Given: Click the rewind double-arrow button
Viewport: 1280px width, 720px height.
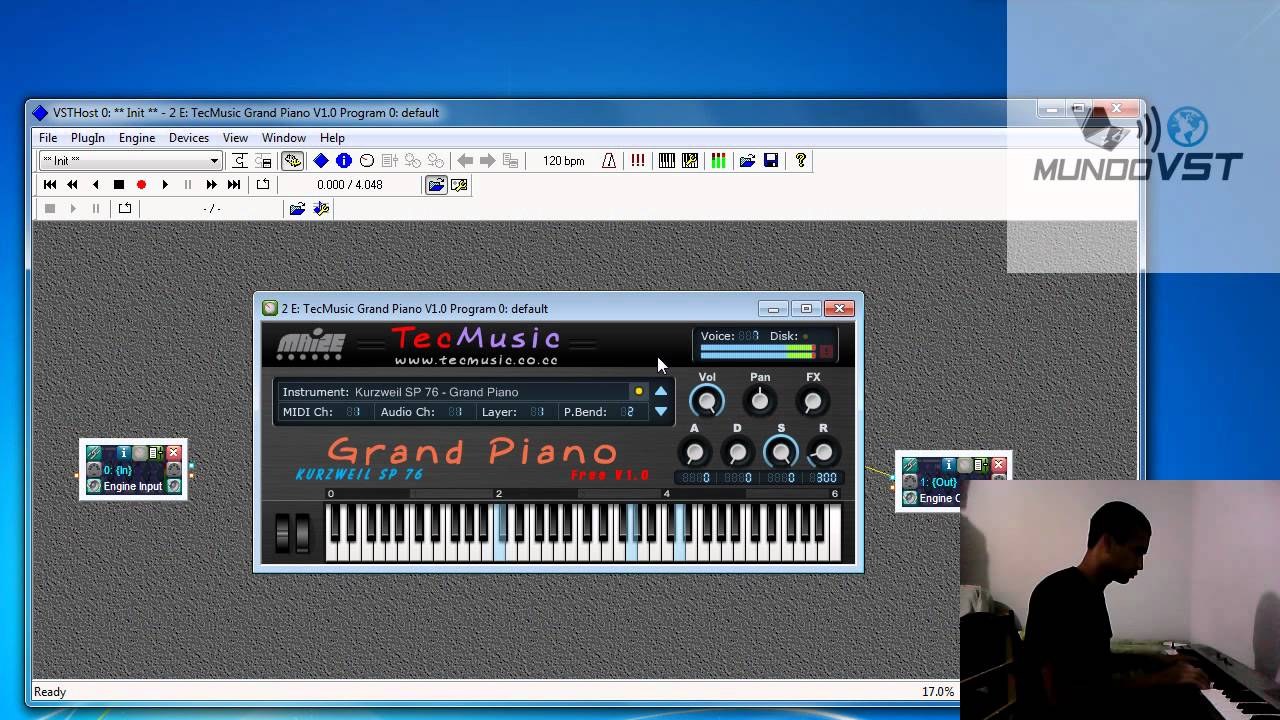Looking at the screenshot, I should tap(72, 185).
